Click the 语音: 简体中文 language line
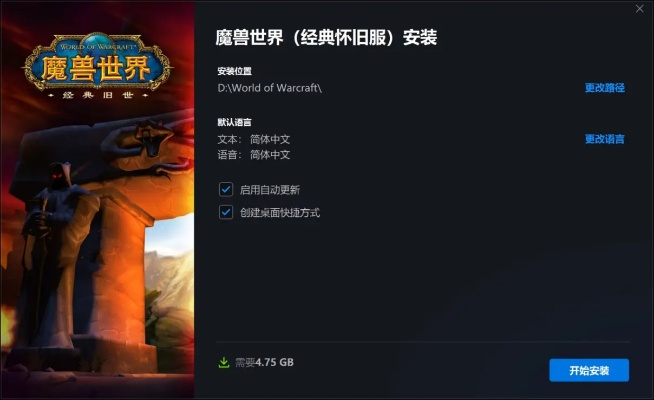The width and height of the screenshot is (654, 400). click(x=254, y=155)
